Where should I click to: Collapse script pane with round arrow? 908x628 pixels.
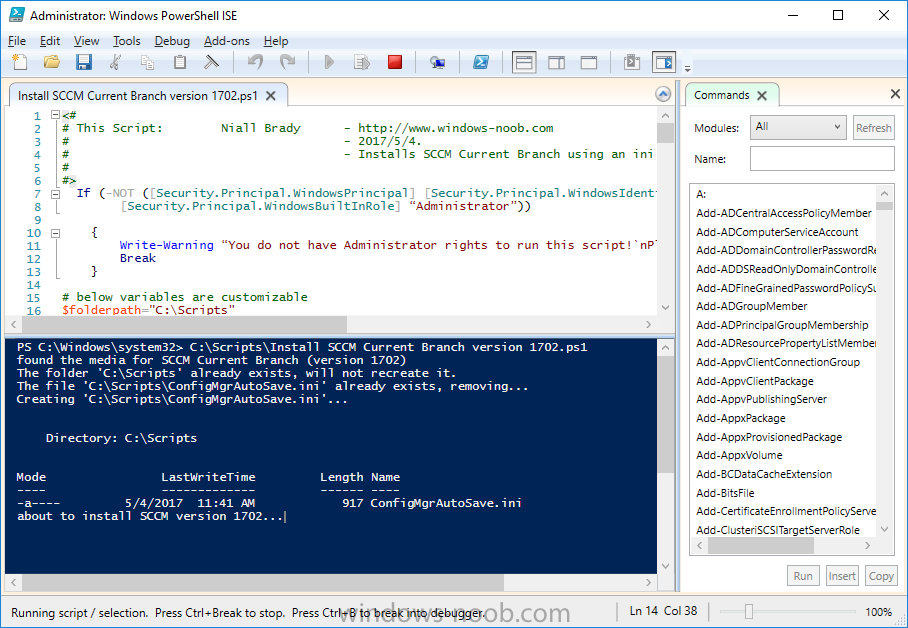(x=663, y=94)
